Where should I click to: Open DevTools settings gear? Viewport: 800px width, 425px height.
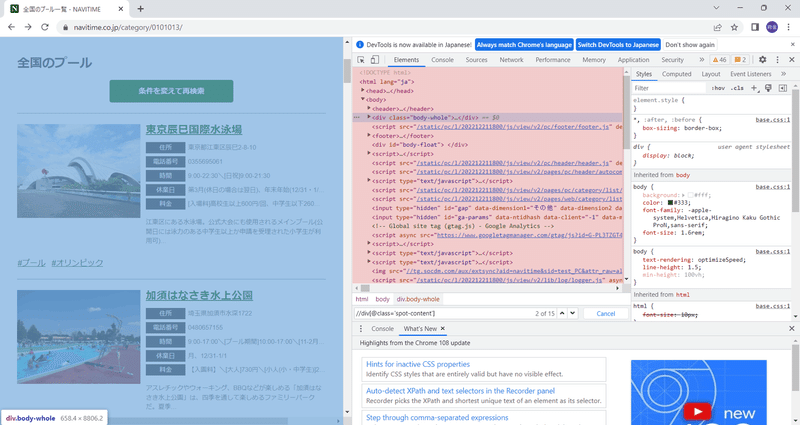coord(762,60)
